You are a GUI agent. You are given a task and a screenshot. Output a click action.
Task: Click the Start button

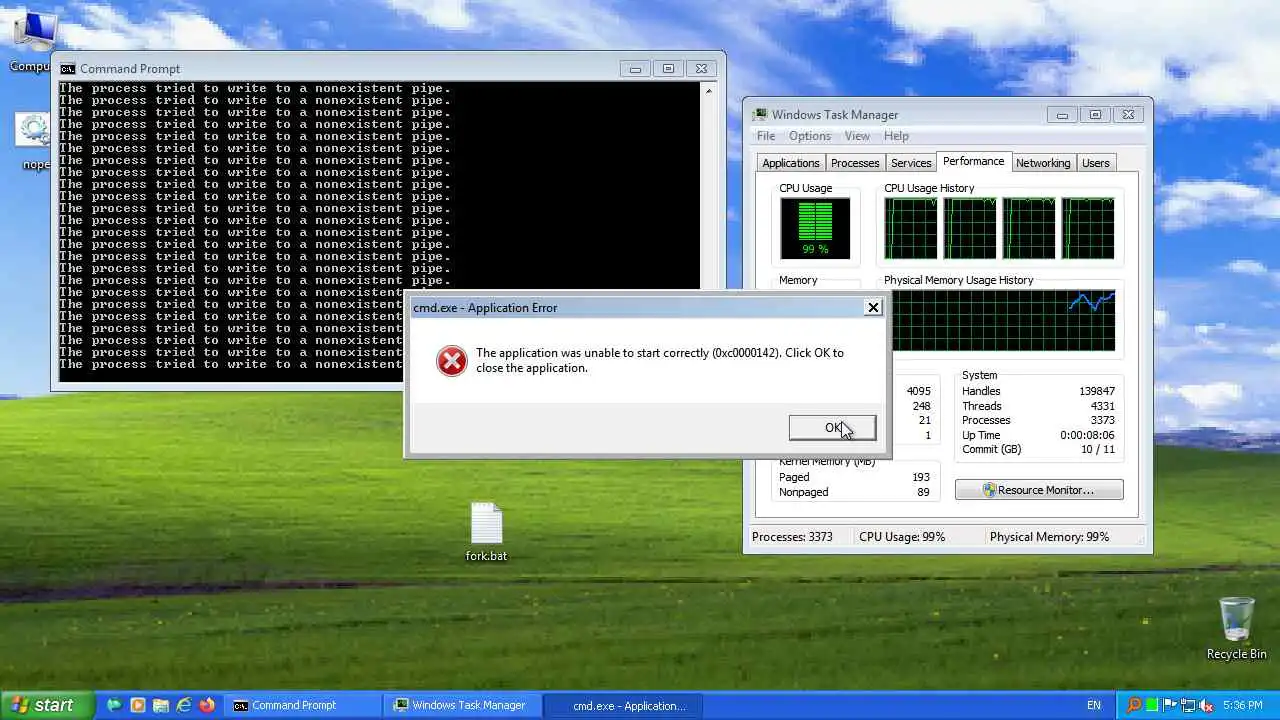pyautogui.click(x=46, y=705)
